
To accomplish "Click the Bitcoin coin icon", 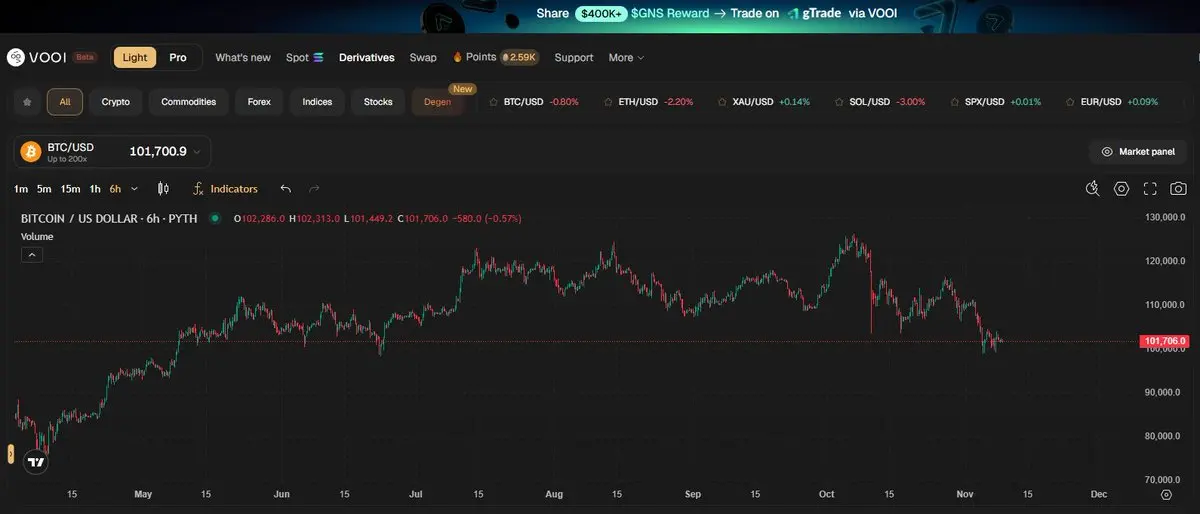I will point(30,152).
